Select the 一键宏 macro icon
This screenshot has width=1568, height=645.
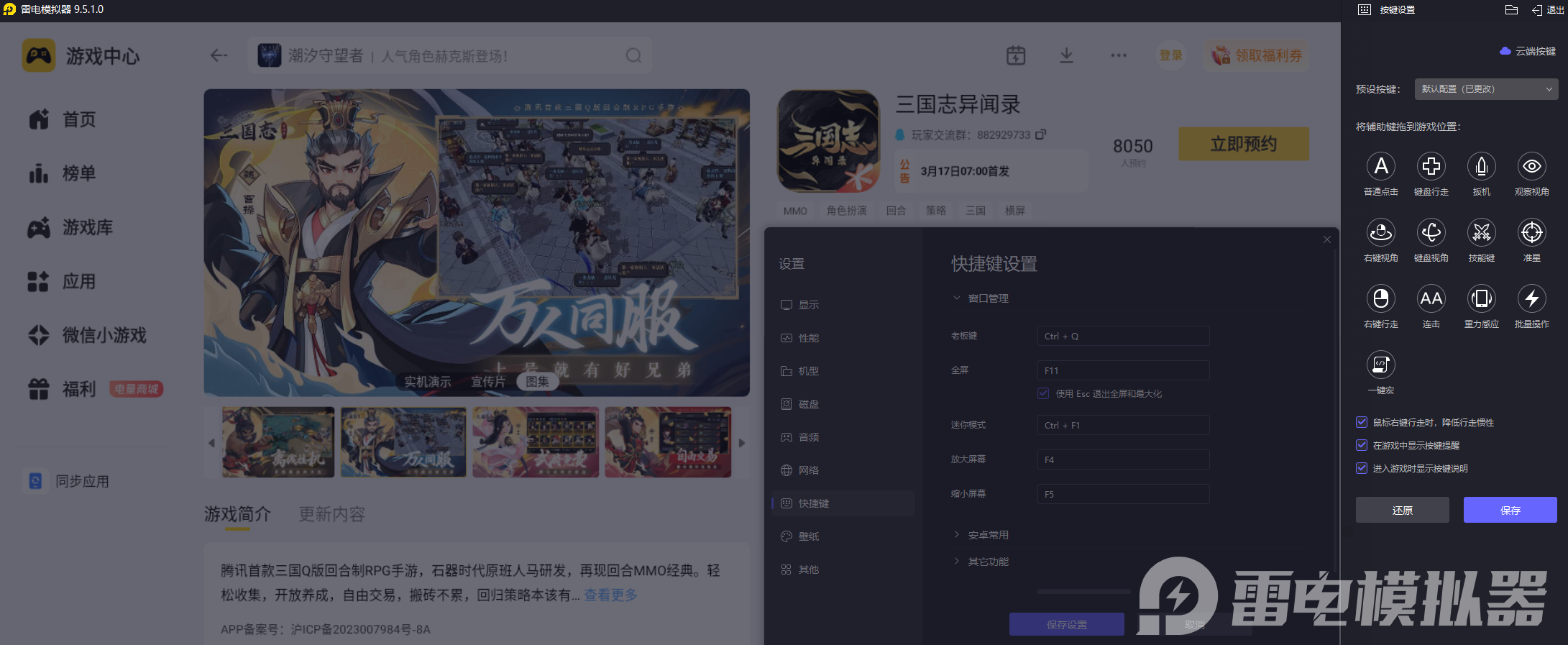click(1381, 365)
